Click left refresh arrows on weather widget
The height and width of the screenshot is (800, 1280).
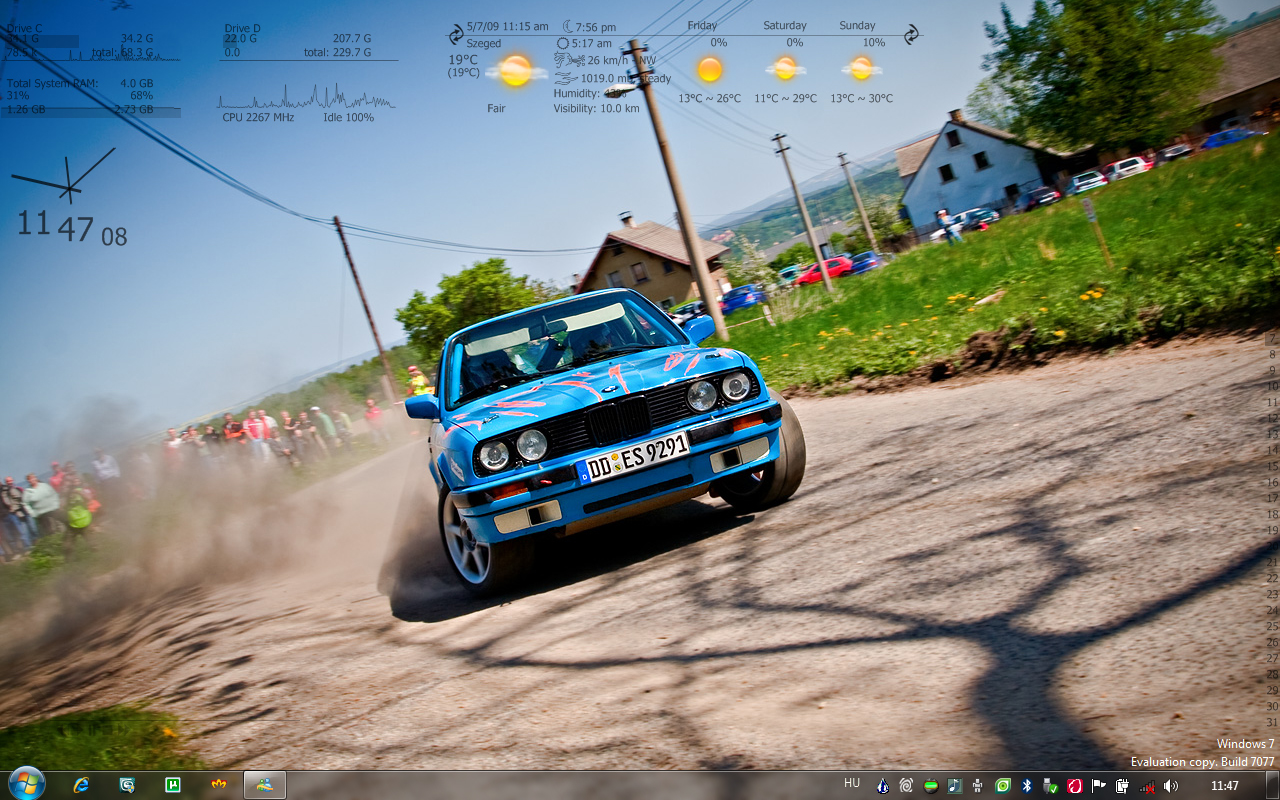coord(456,34)
